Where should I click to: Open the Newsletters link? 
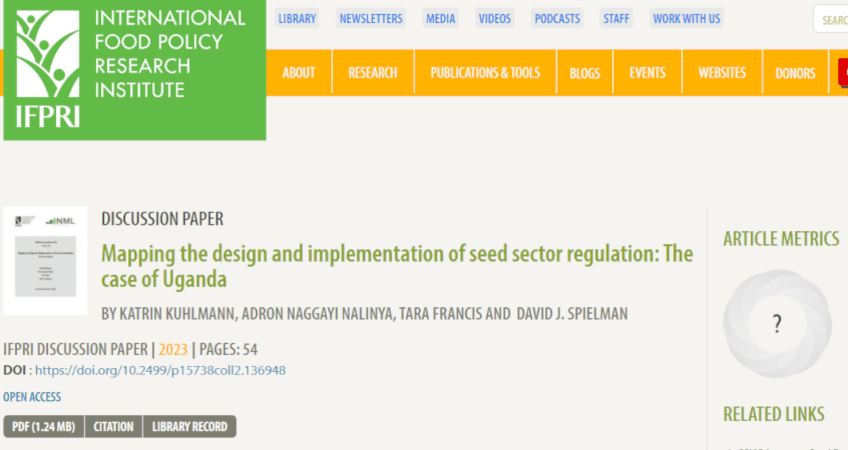pos(371,18)
